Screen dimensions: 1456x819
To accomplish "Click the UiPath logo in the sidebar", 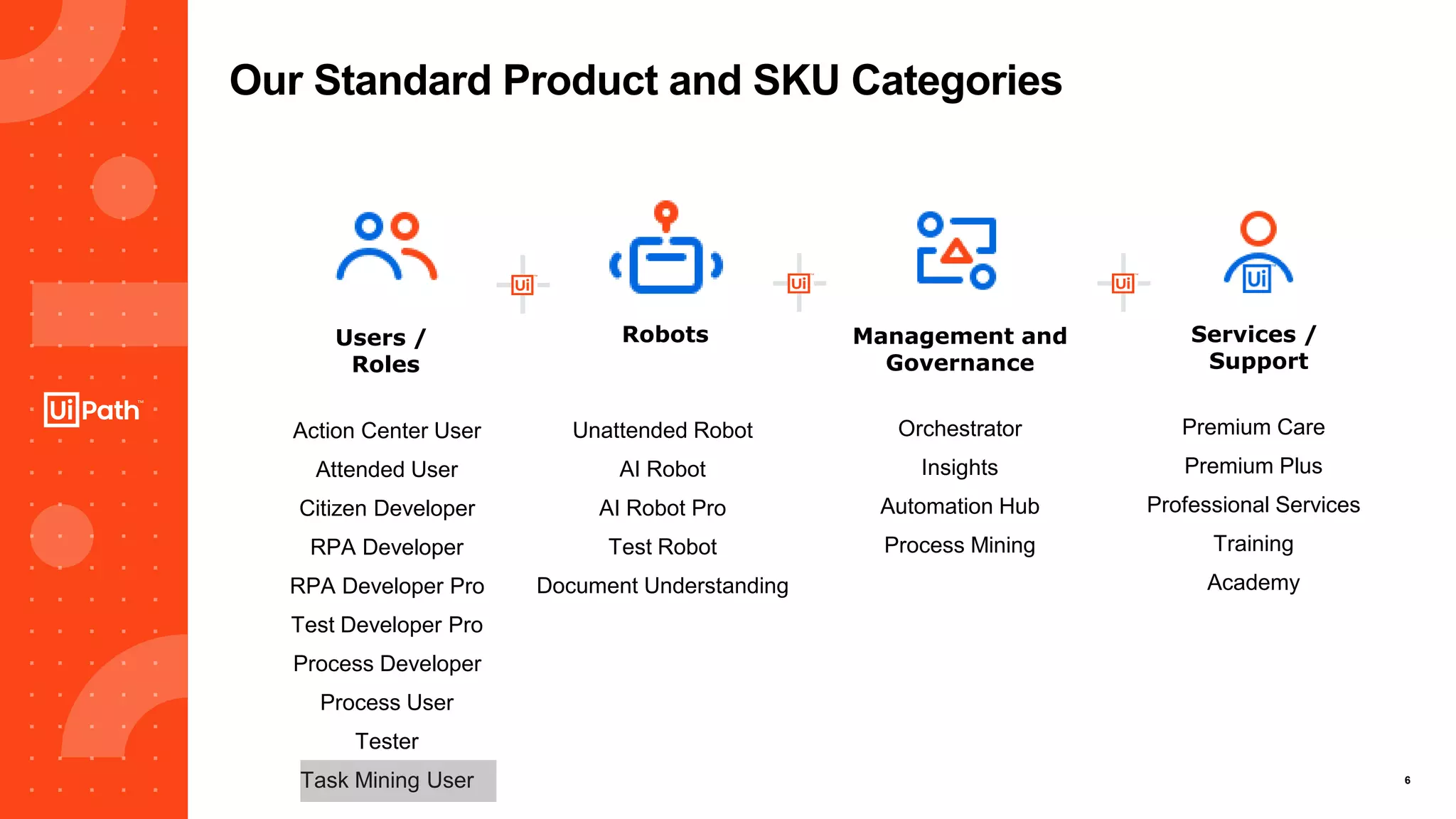I will coord(93,409).
